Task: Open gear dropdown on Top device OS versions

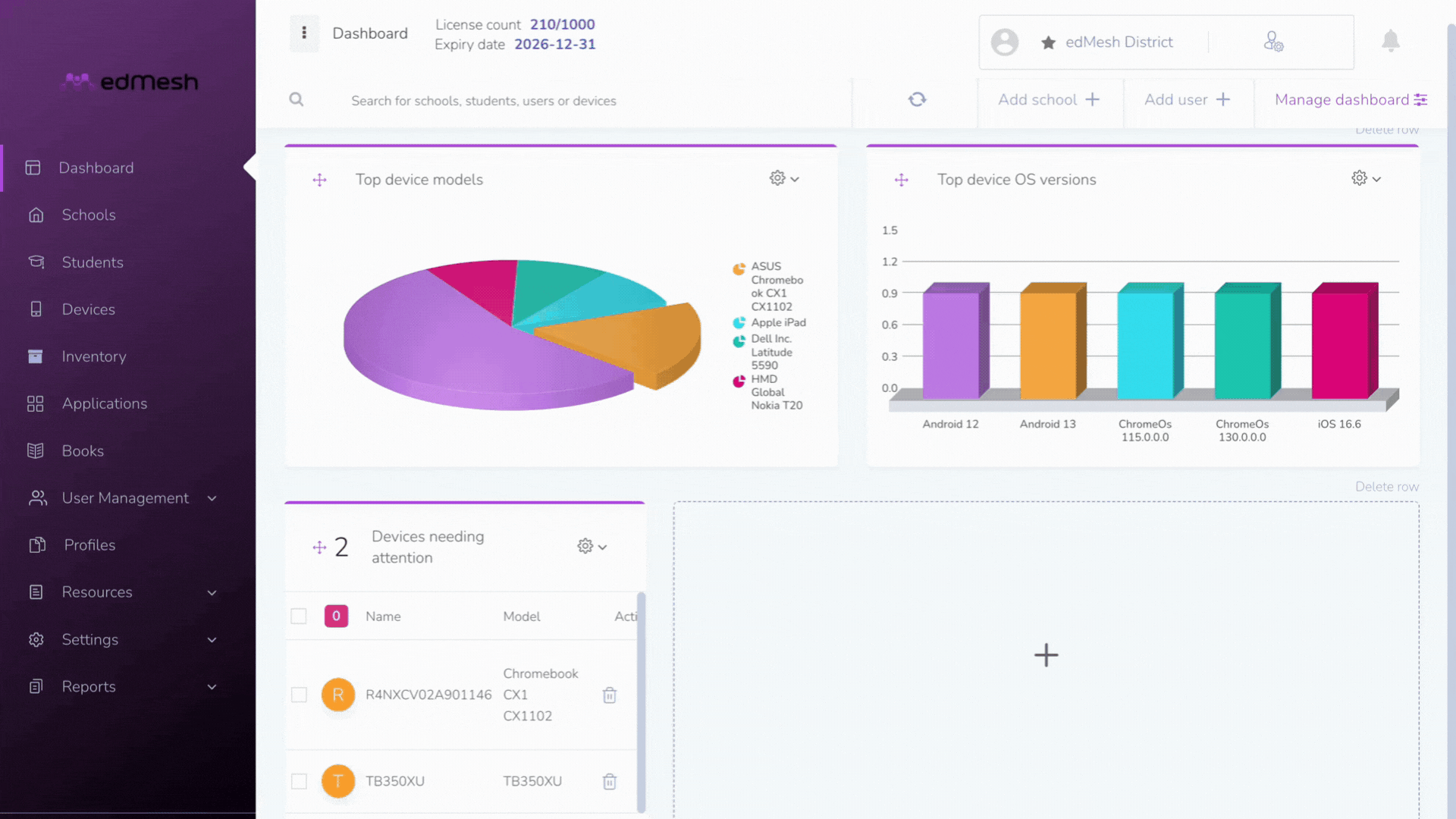Action: click(x=1366, y=178)
